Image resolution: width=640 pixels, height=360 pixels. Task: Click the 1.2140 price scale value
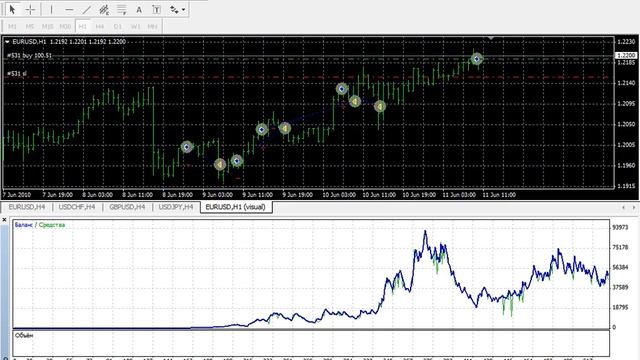(x=627, y=83)
